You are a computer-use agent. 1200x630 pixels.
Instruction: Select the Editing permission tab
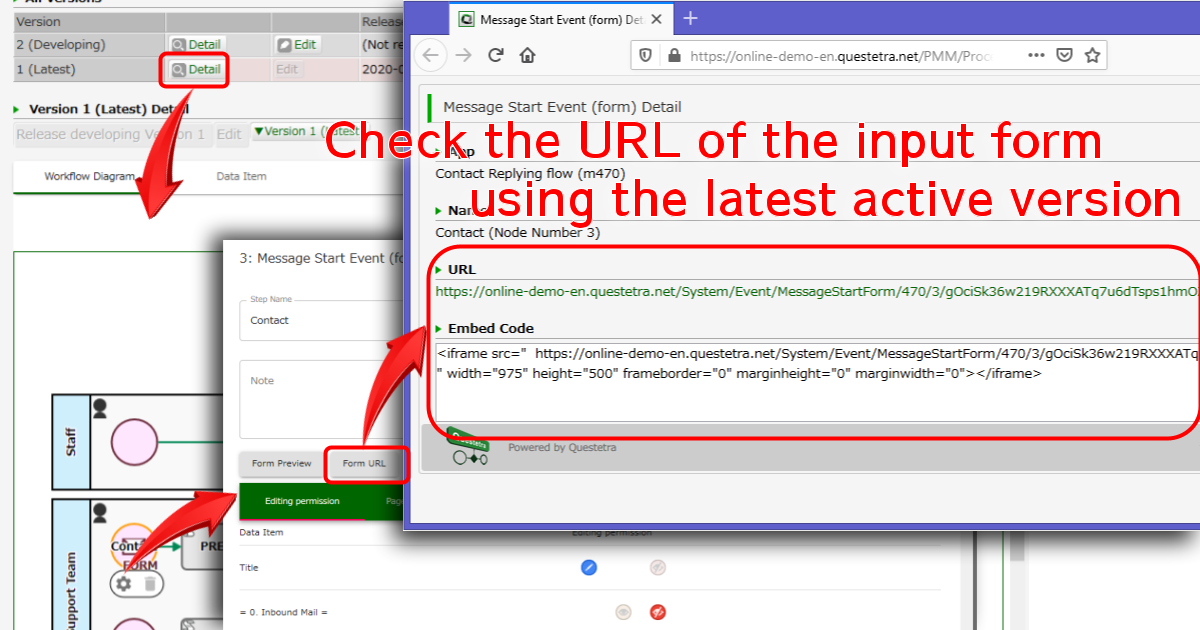302,501
